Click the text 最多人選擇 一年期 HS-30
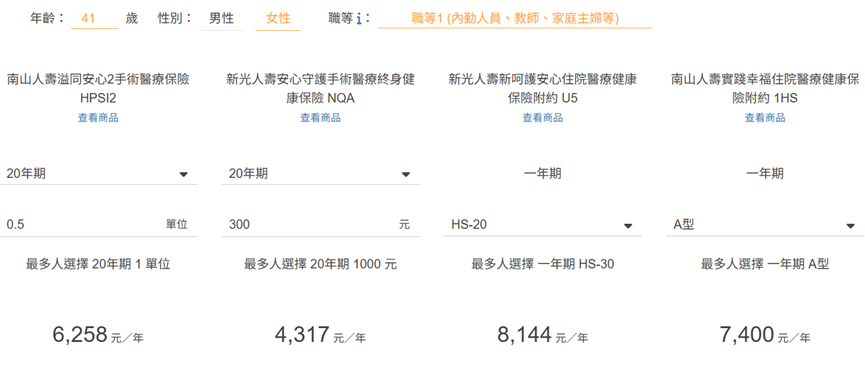This screenshot has height=369, width=865. pyautogui.click(x=543, y=265)
